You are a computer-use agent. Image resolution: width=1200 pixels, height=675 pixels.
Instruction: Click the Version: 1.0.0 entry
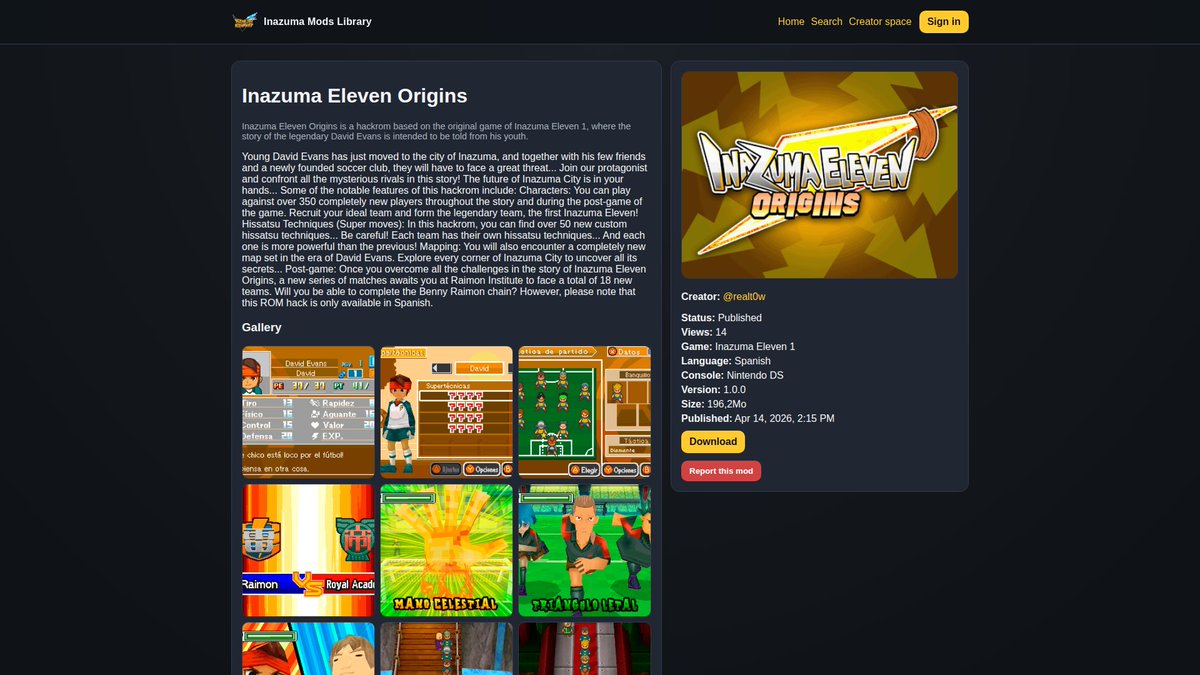[713, 390]
